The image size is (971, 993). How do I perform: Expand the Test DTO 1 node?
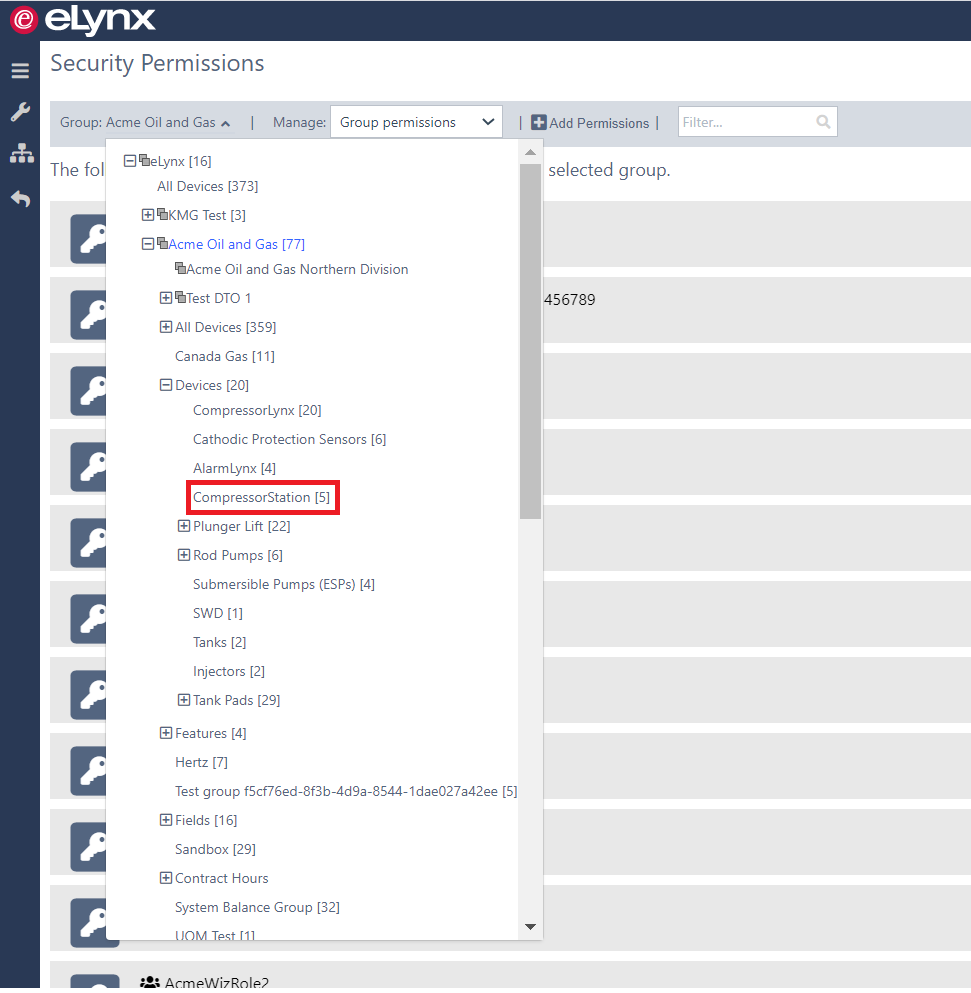tap(166, 298)
